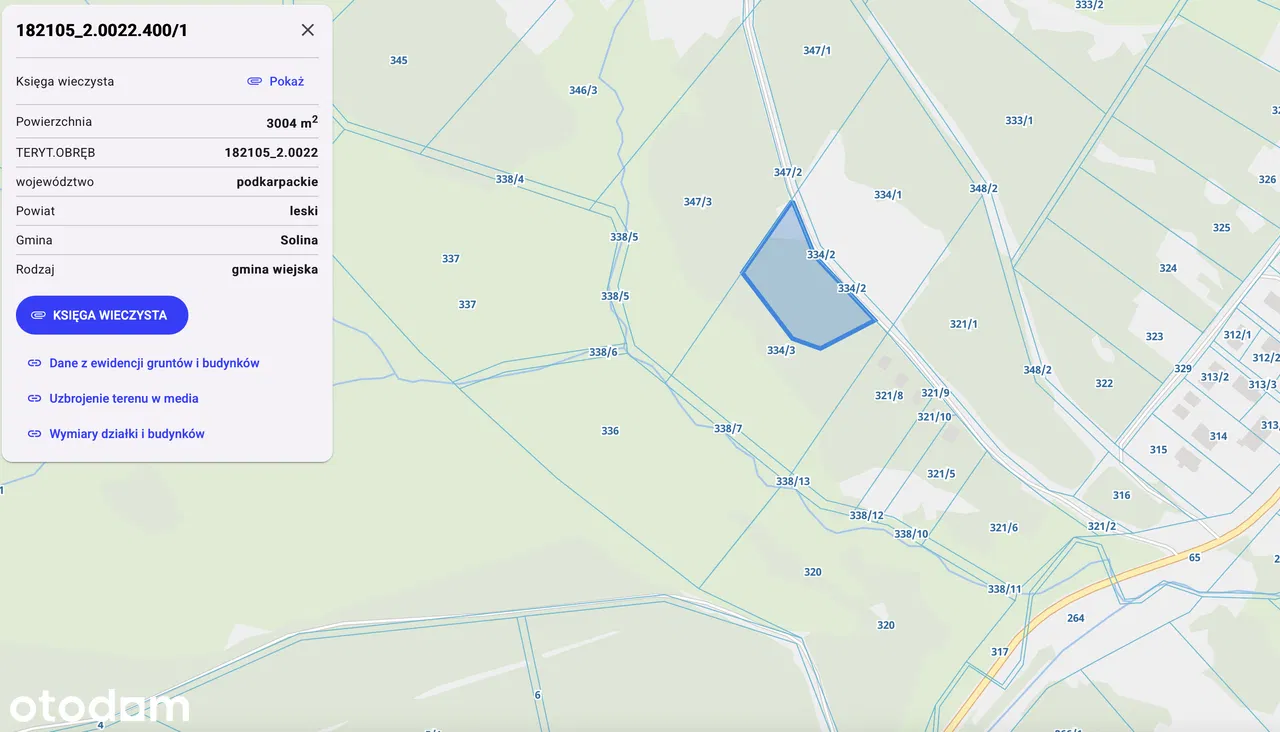Click the paperclip icon in the Księga Wieczysta button
The width and height of the screenshot is (1280, 732).
click(38, 315)
